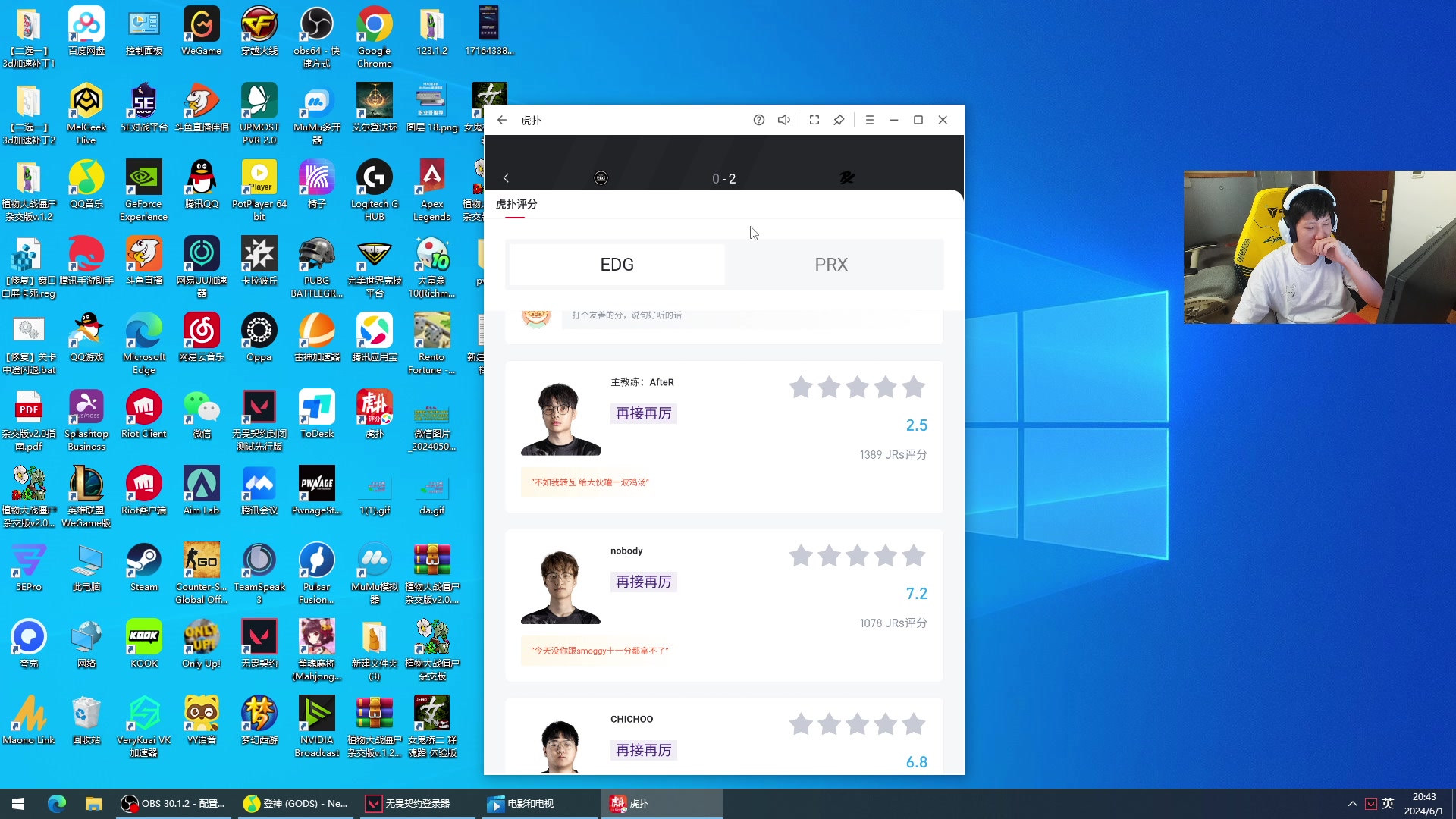The image size is (1456, 819).
Task: Select the Steam desktop icon
Action: pos(144,567)
